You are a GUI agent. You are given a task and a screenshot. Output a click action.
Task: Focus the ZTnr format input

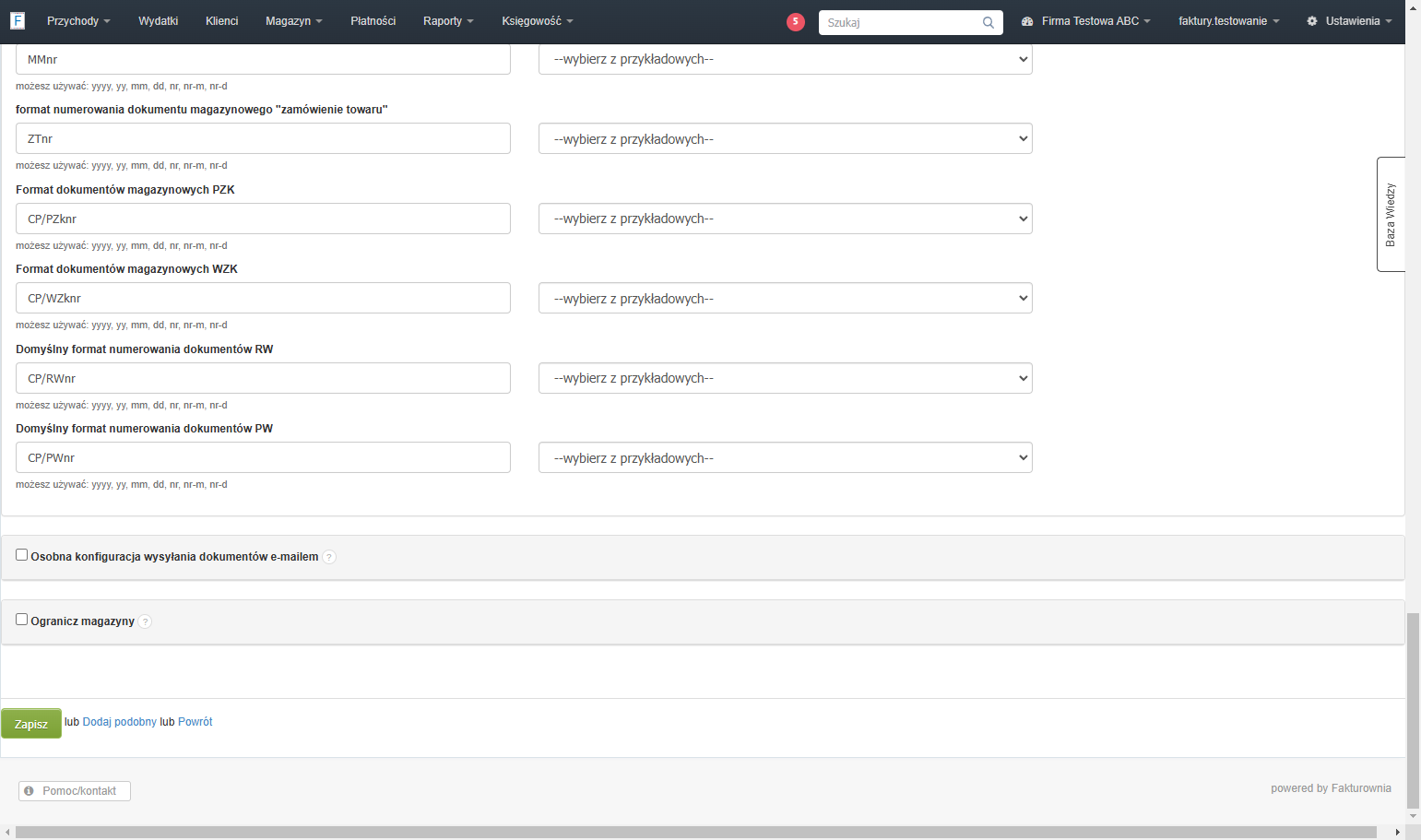click(x=263, y=139)
